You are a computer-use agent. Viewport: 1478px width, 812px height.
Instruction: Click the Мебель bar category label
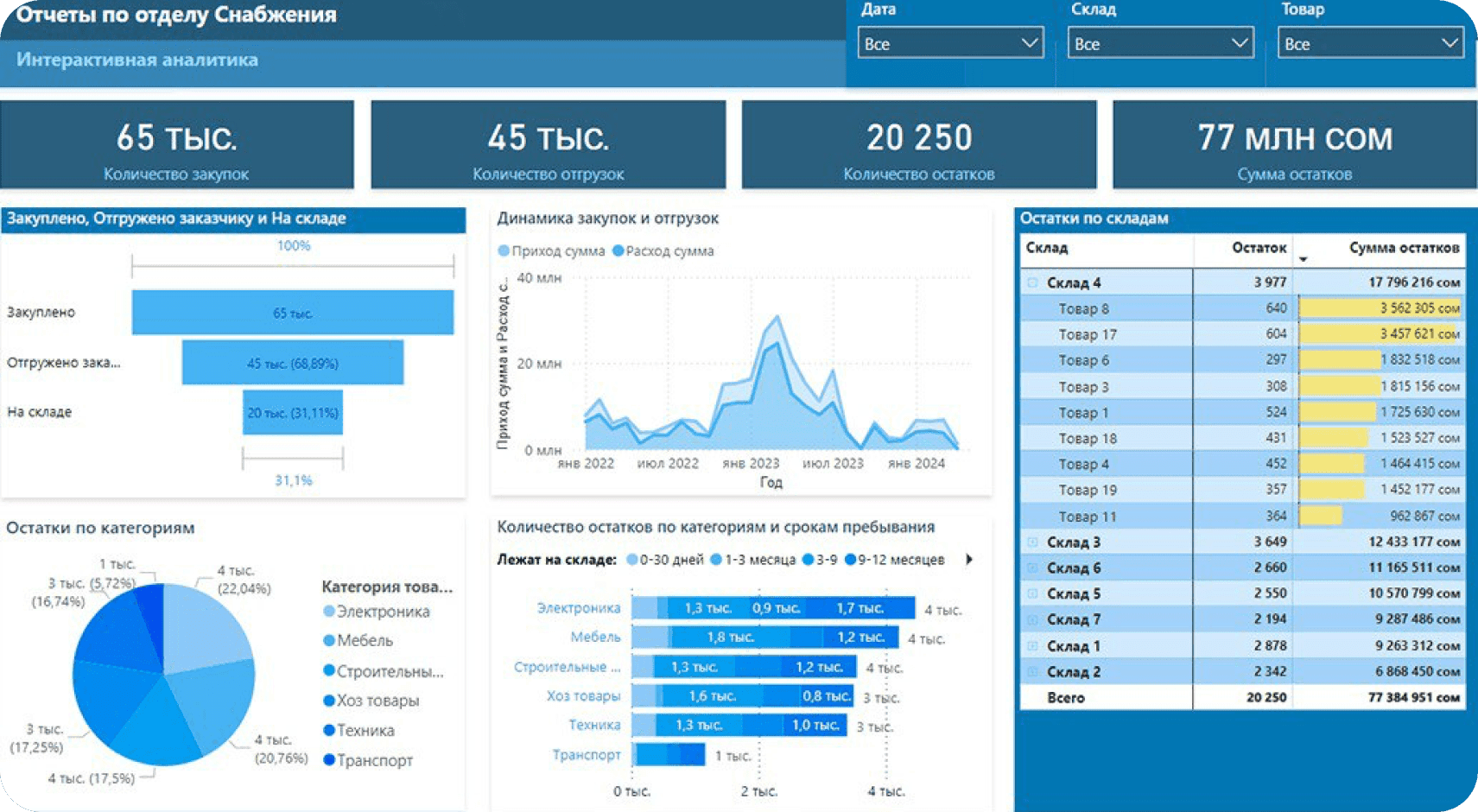click(594, 638)
